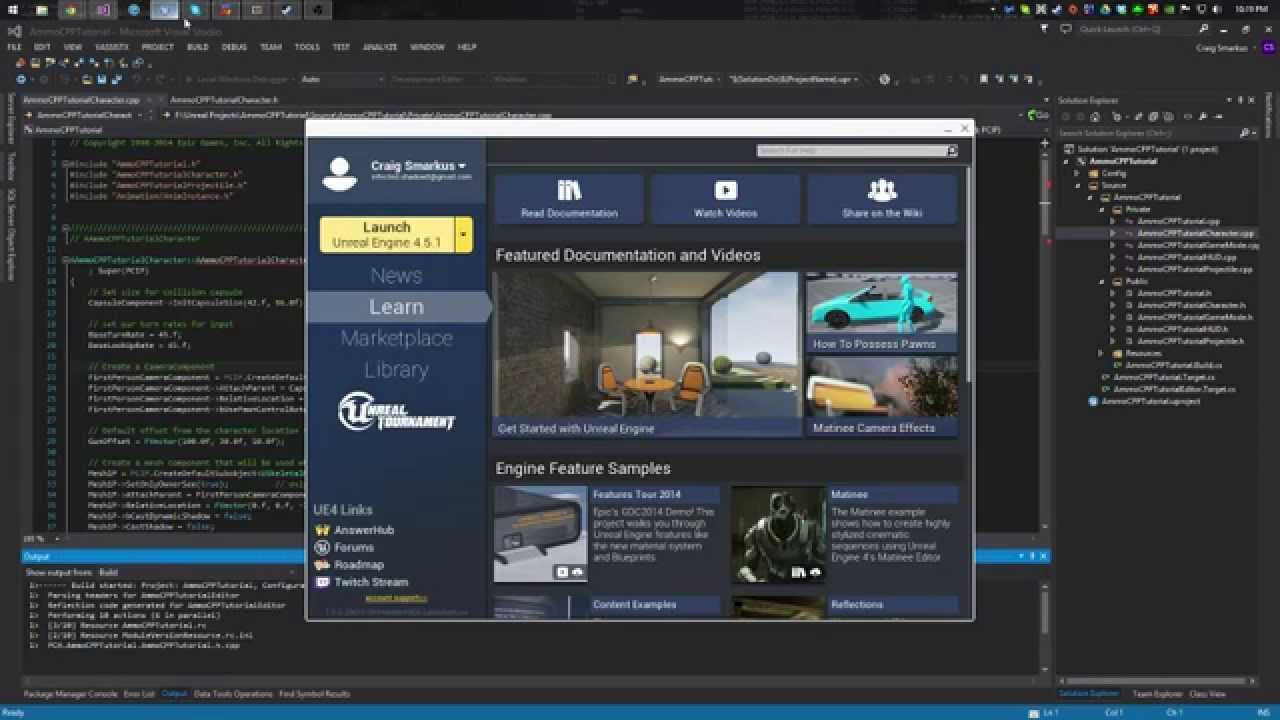
Task: Open Visual Studio HELP menu
Action: (x=467, y=47)
